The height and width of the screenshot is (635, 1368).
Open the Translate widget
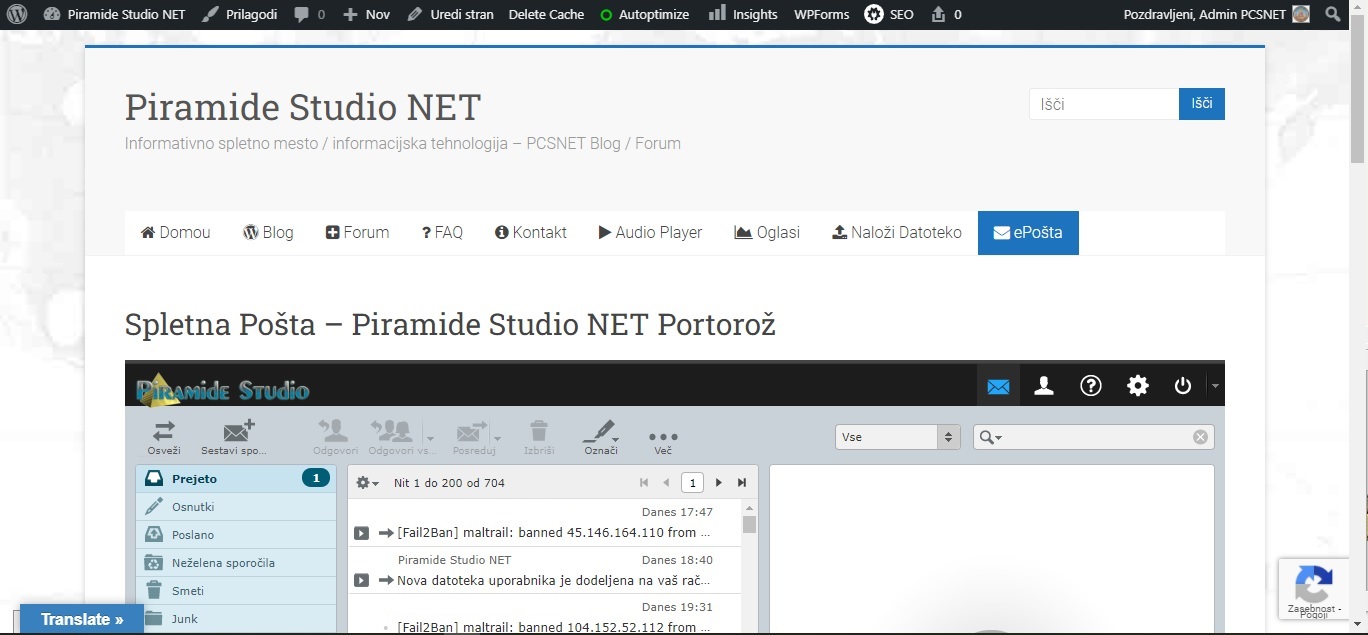coord(82,620)
